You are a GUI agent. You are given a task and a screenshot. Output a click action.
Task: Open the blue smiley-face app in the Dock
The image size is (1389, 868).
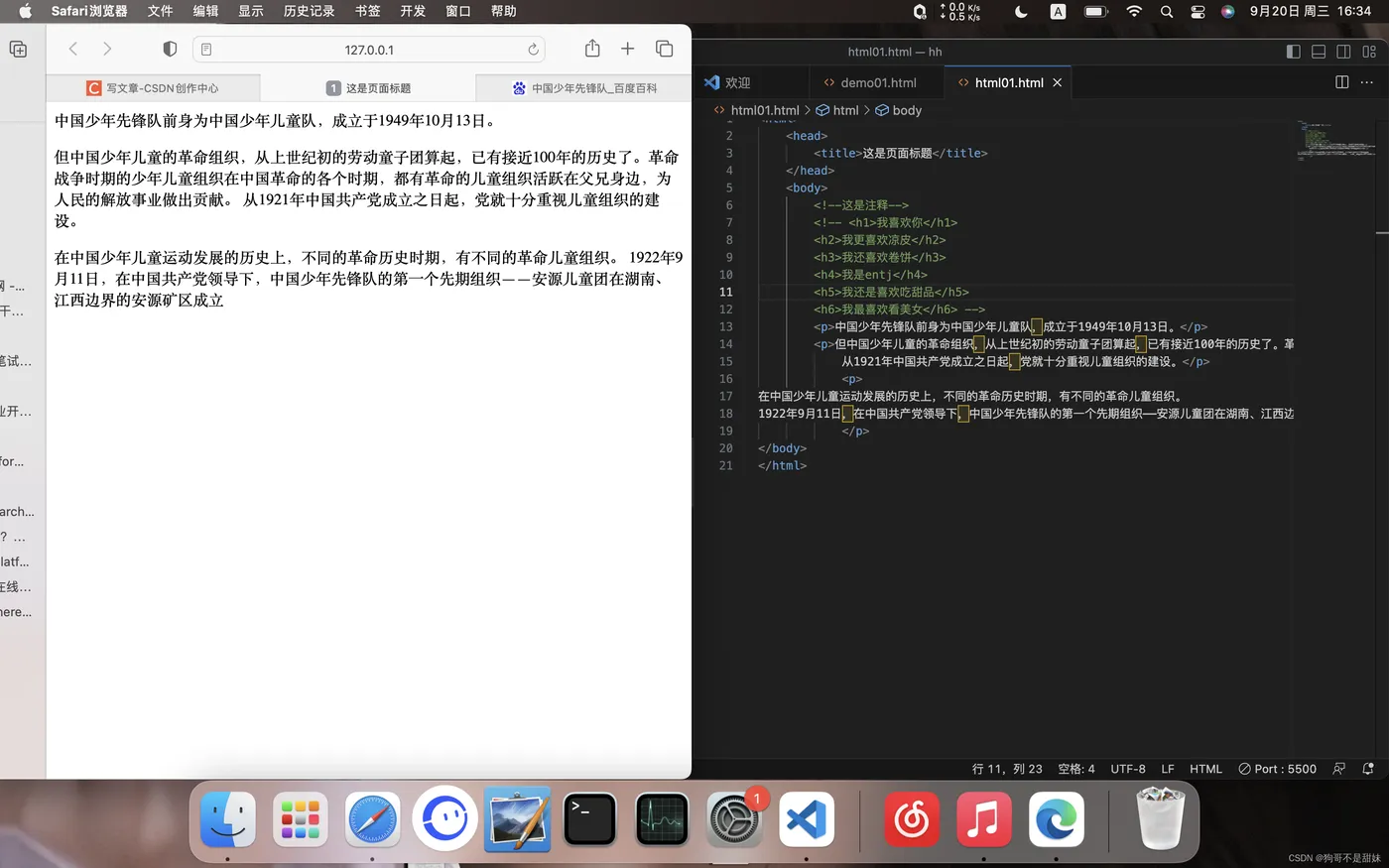(x=444, y=818)
